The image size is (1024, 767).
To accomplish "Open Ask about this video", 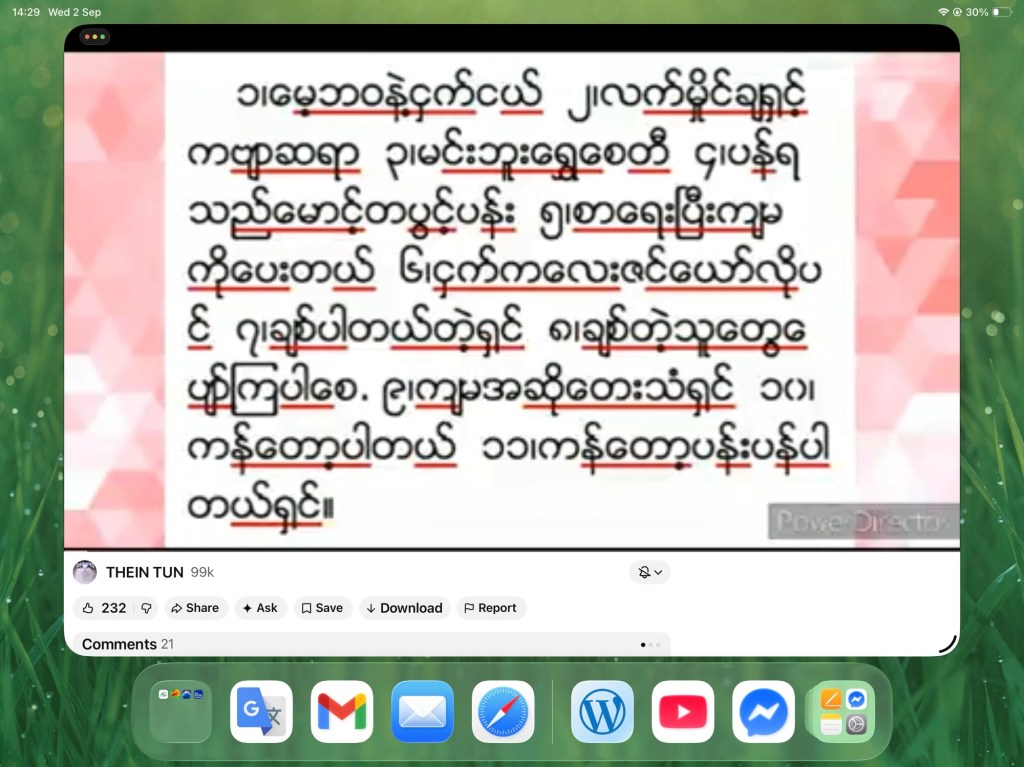I will tap(260, 608).
